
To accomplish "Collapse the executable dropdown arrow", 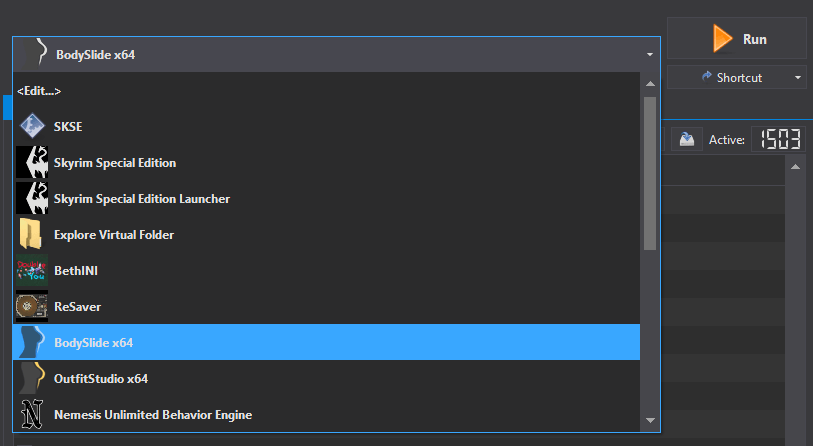I will [x=650, y=54].
